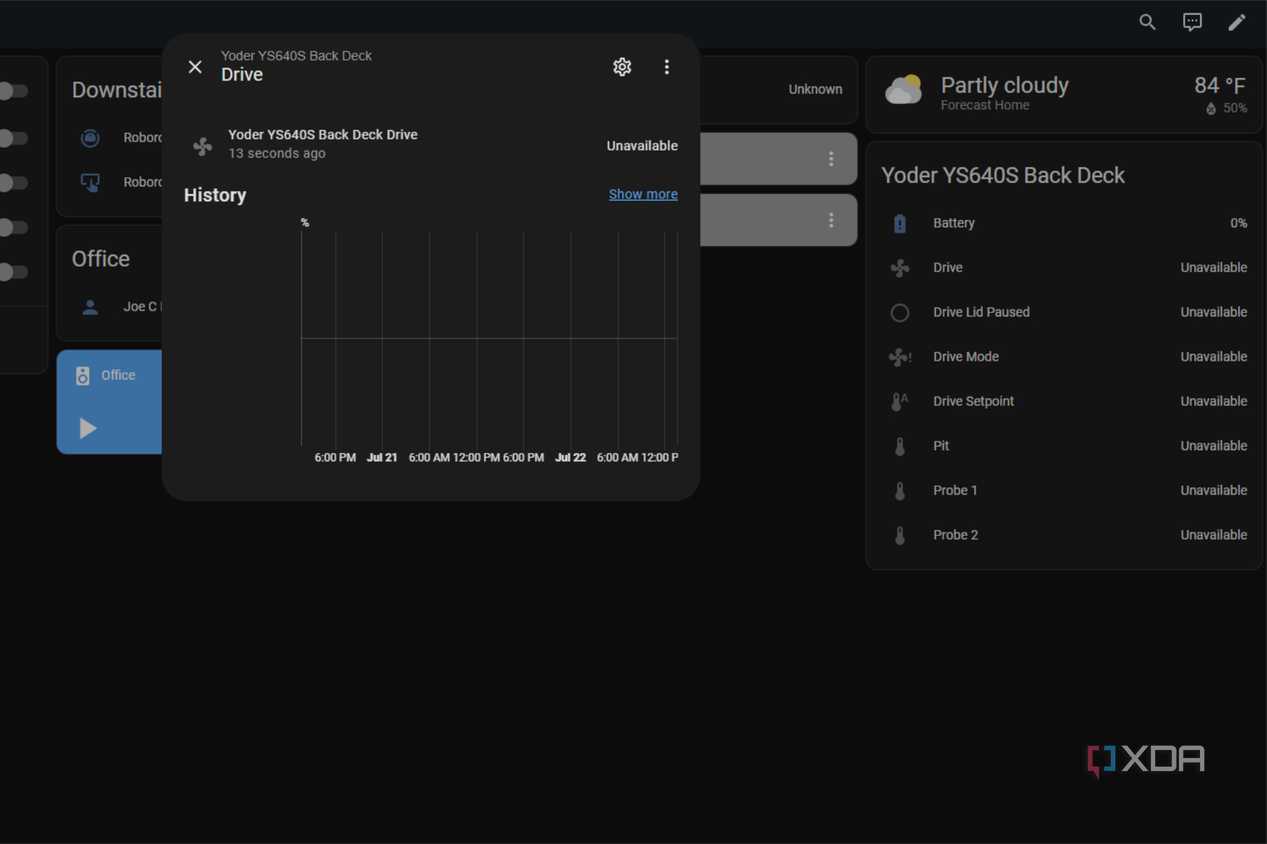Click the Unknown status text
Viewport: 1267px width, 844px height.
(815, 89)
